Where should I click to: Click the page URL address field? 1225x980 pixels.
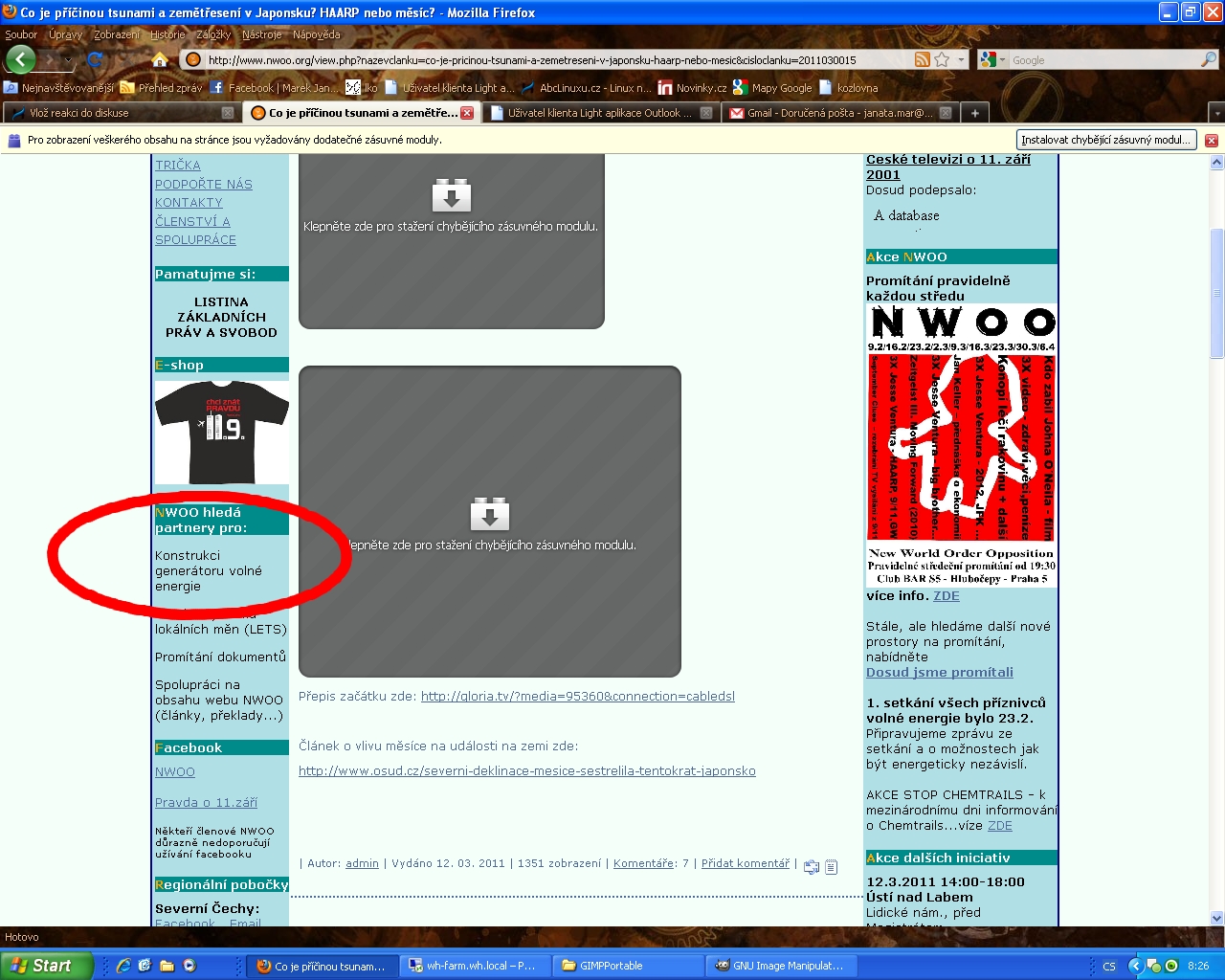coord(559,59)
